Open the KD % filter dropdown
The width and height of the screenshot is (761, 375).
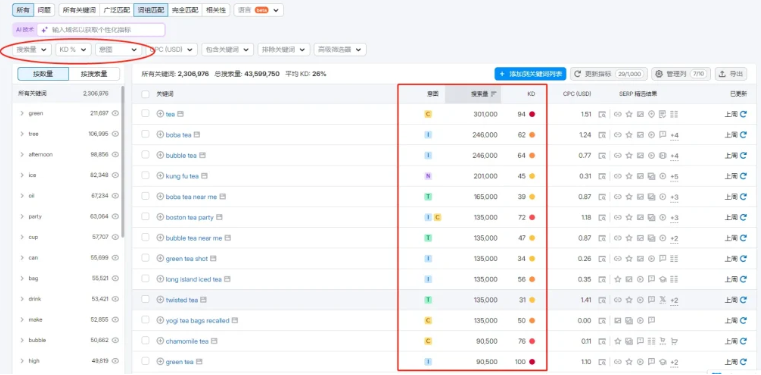click(x=73, y=49)
